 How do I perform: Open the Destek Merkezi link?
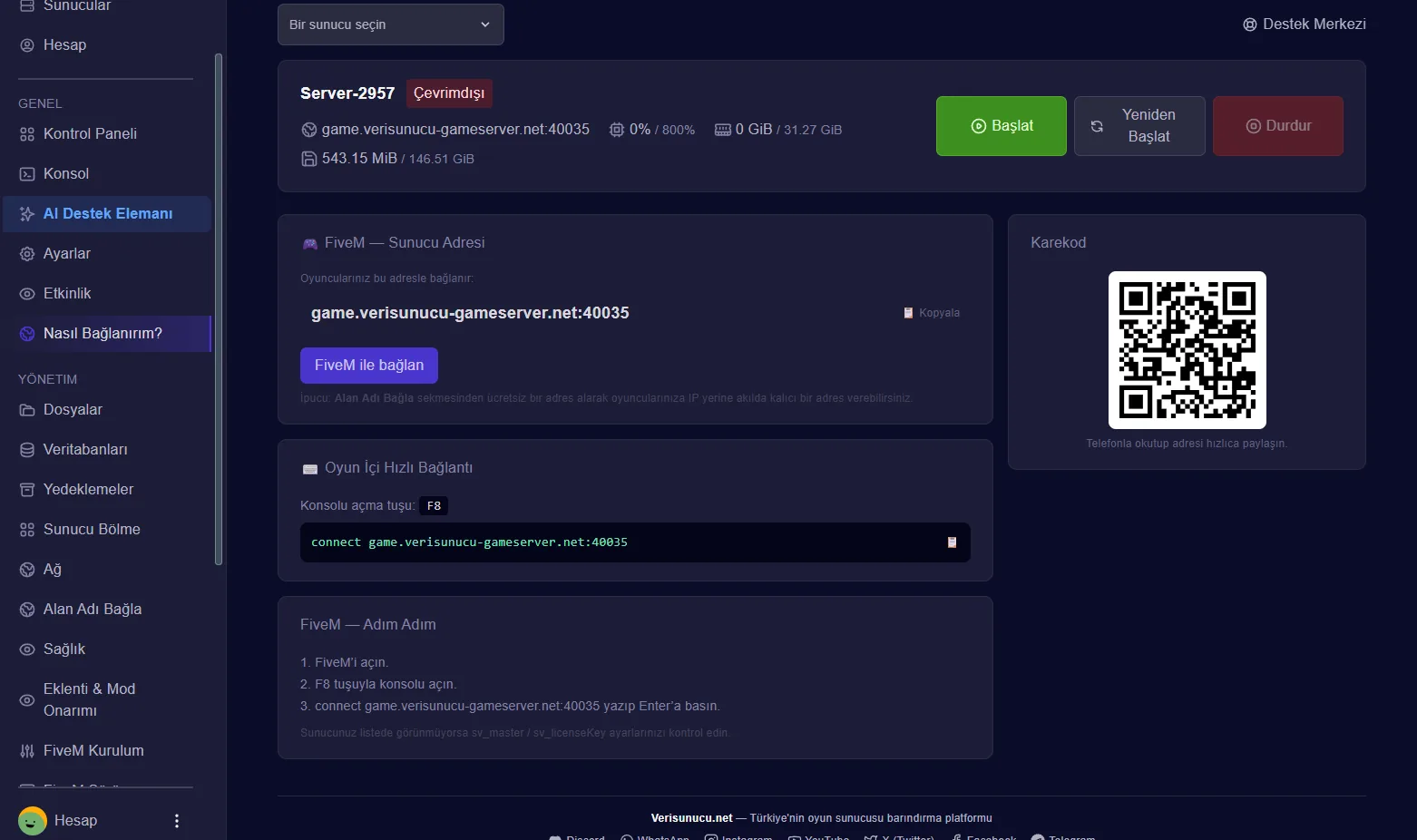click(x=1304, y=24)
